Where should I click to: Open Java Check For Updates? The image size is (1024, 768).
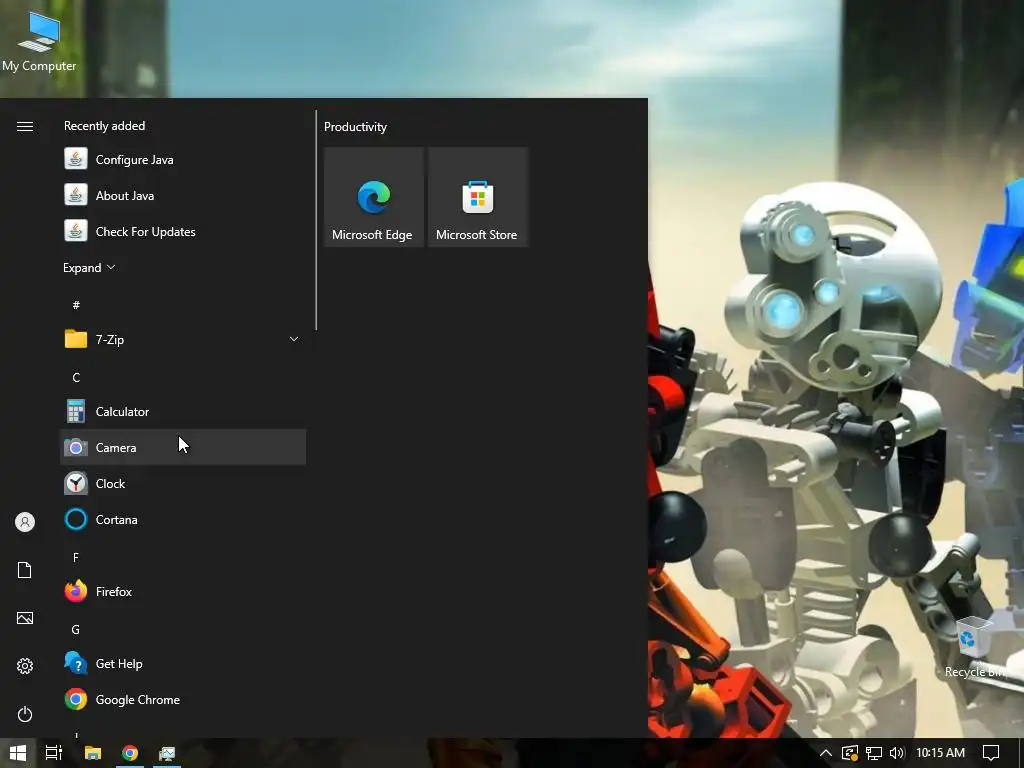click(183, 231)
